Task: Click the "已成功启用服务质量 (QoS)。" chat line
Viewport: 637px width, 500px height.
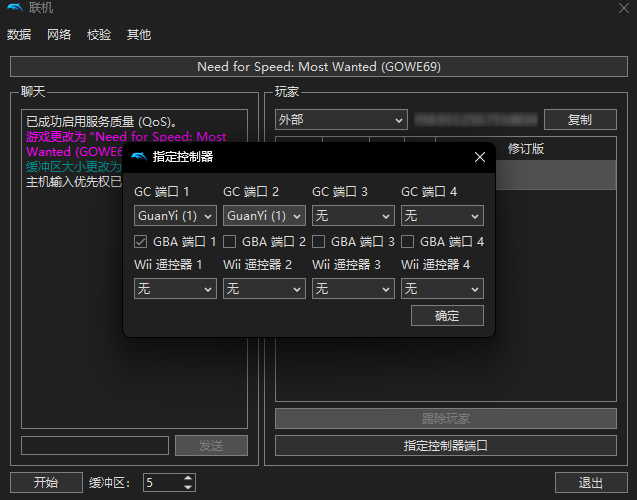Action: 102,121
